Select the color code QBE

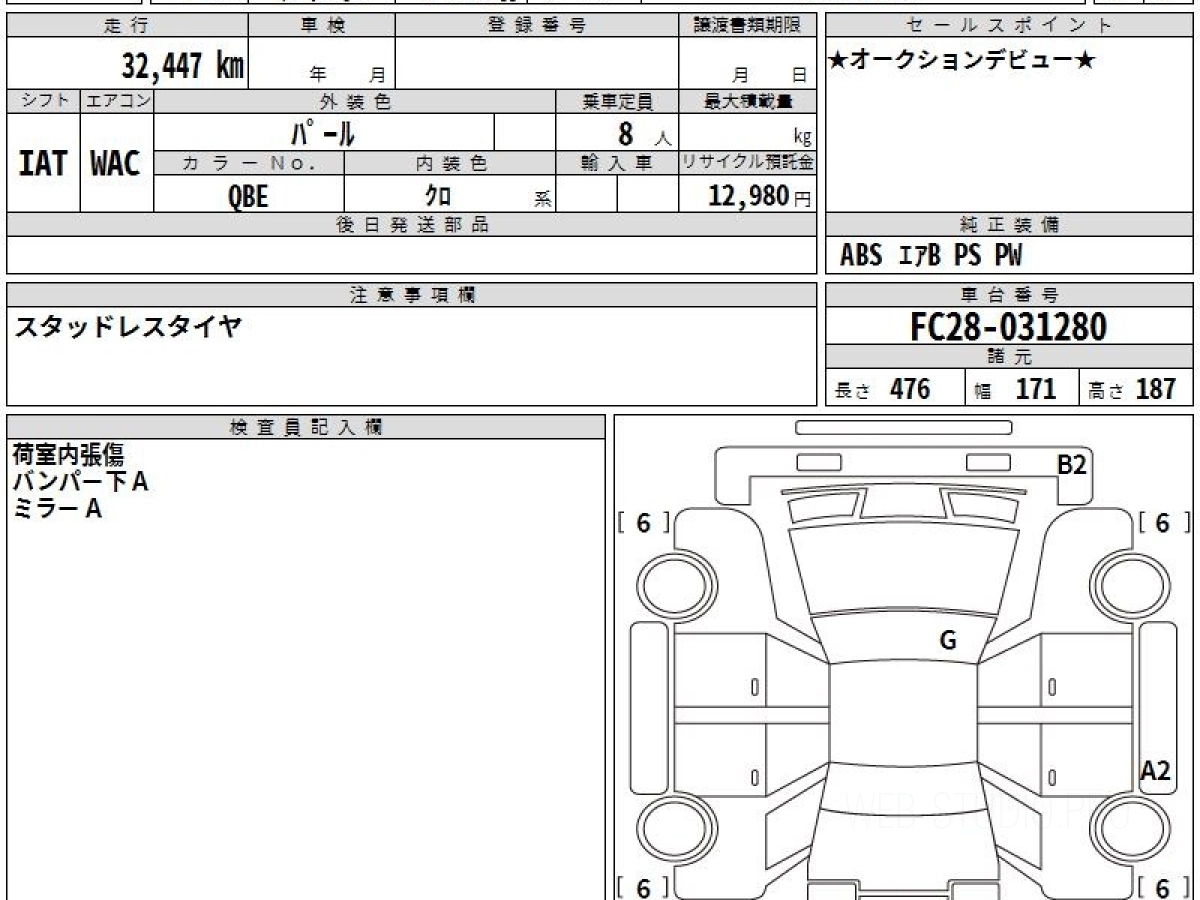coord(248,196)
